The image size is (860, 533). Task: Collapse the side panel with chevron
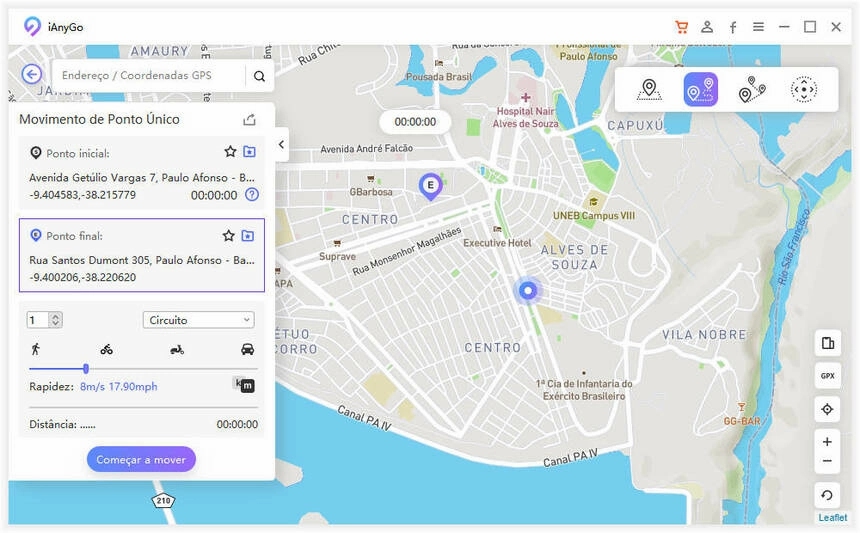(281, 145)
